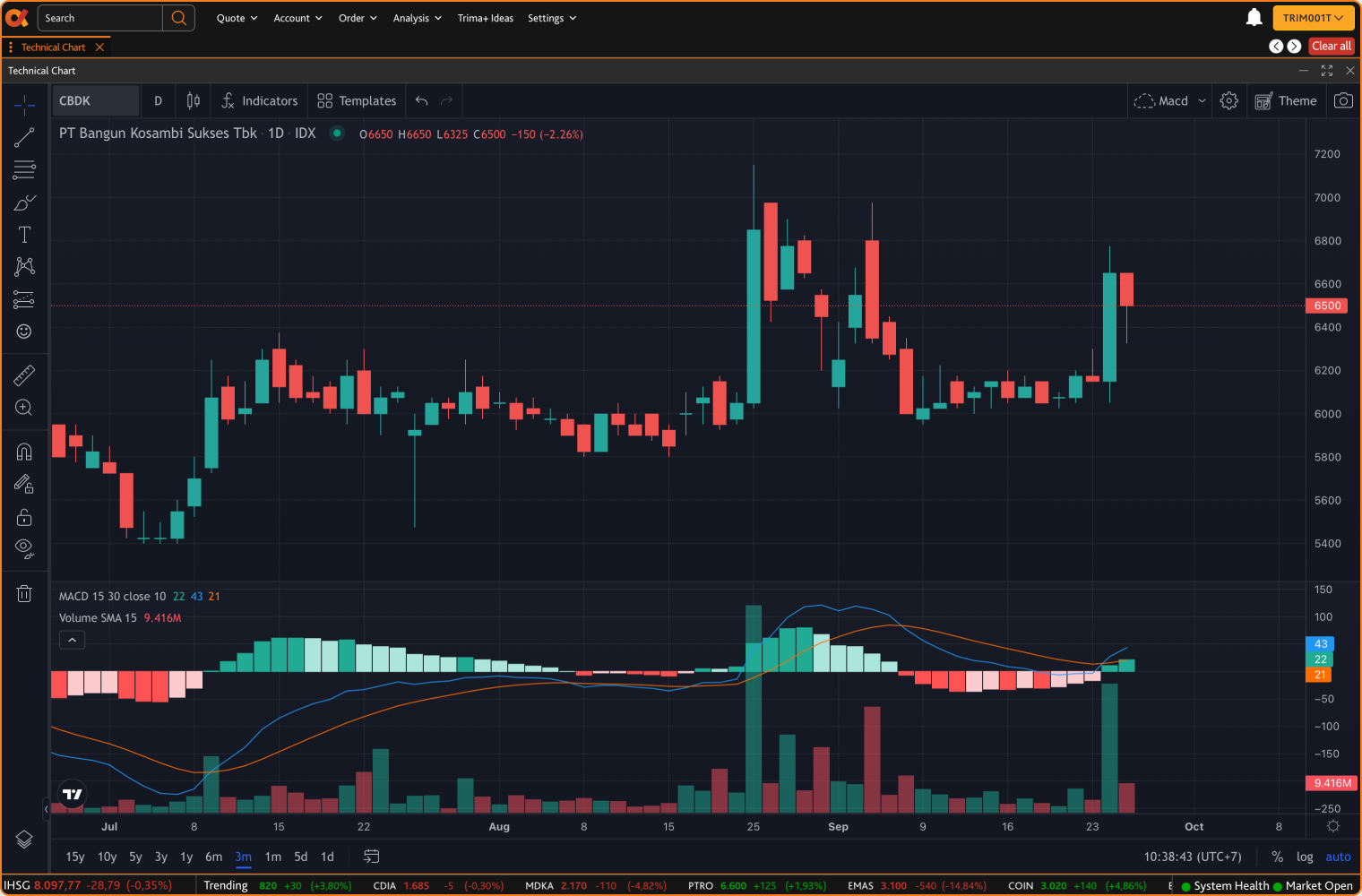This screenshot has width=1362, height=896.
Task: Click the CBDK symbol search field
Action: tap(96, 101)
